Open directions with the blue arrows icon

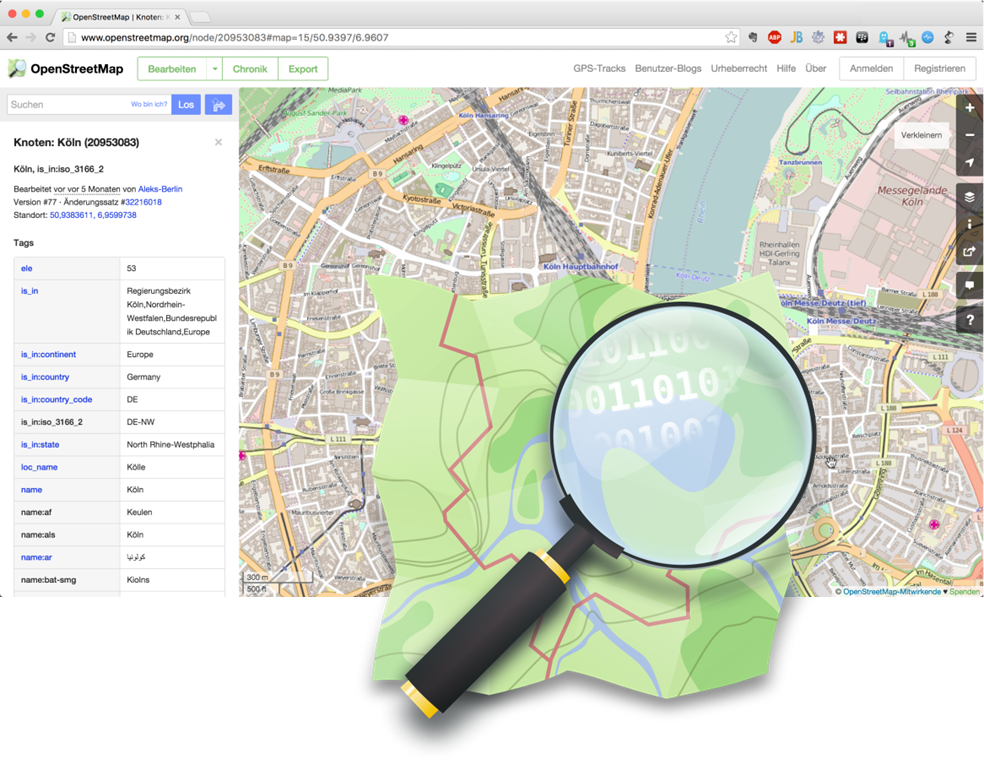[x=218, y=105]
